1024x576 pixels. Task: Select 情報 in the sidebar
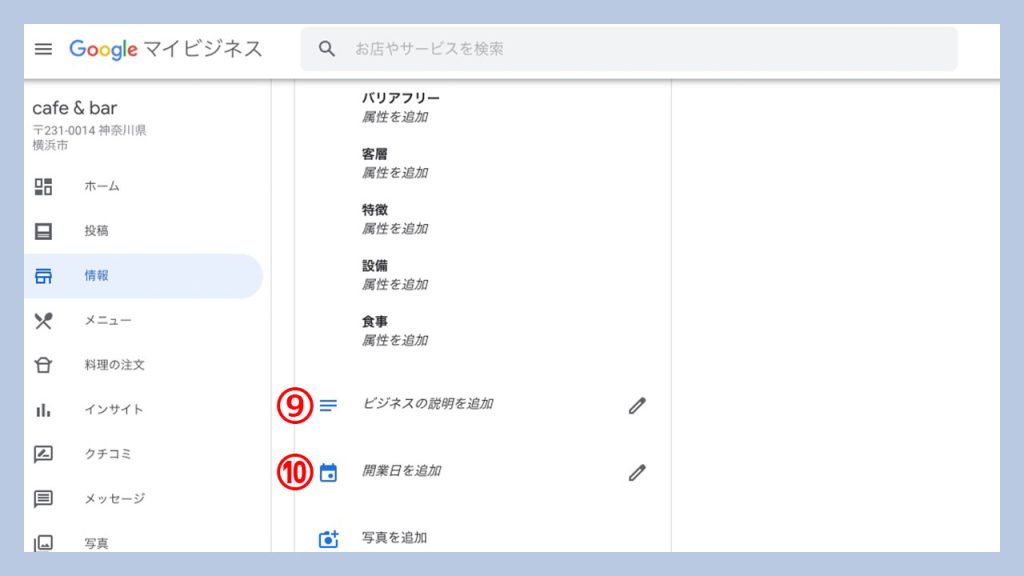click(96, 276)
